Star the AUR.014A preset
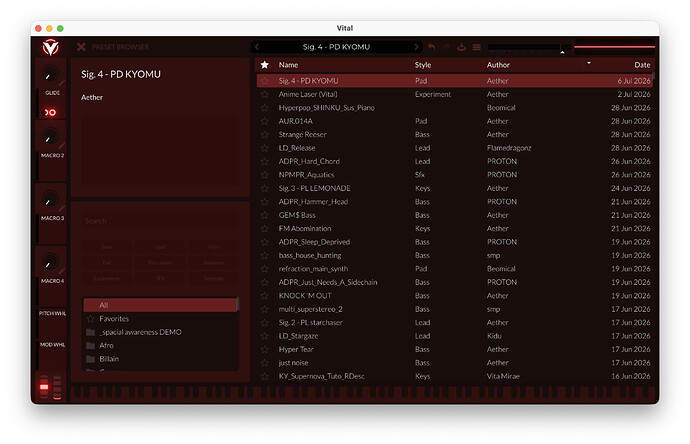This screenshot has height=444, width=690. pos(264,121)
